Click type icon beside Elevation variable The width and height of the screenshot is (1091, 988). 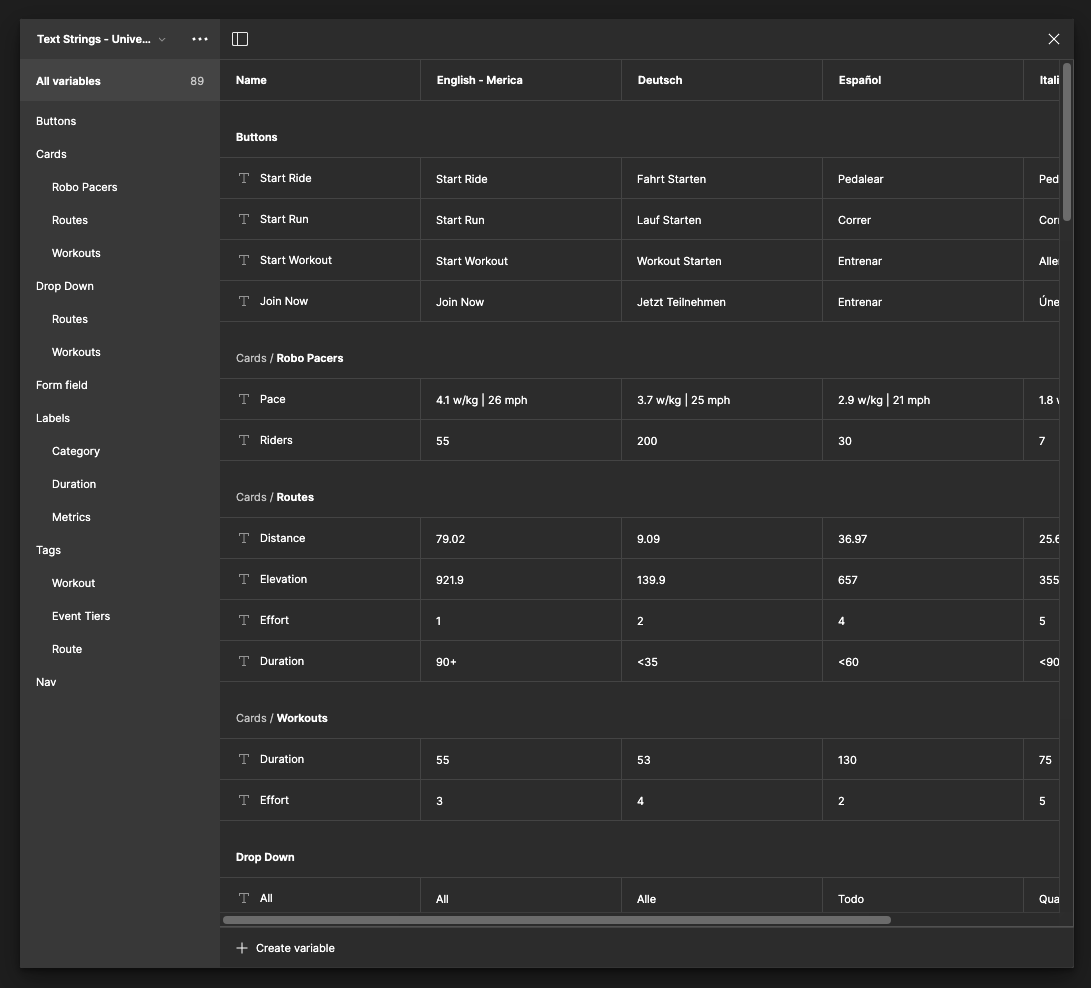244,579
